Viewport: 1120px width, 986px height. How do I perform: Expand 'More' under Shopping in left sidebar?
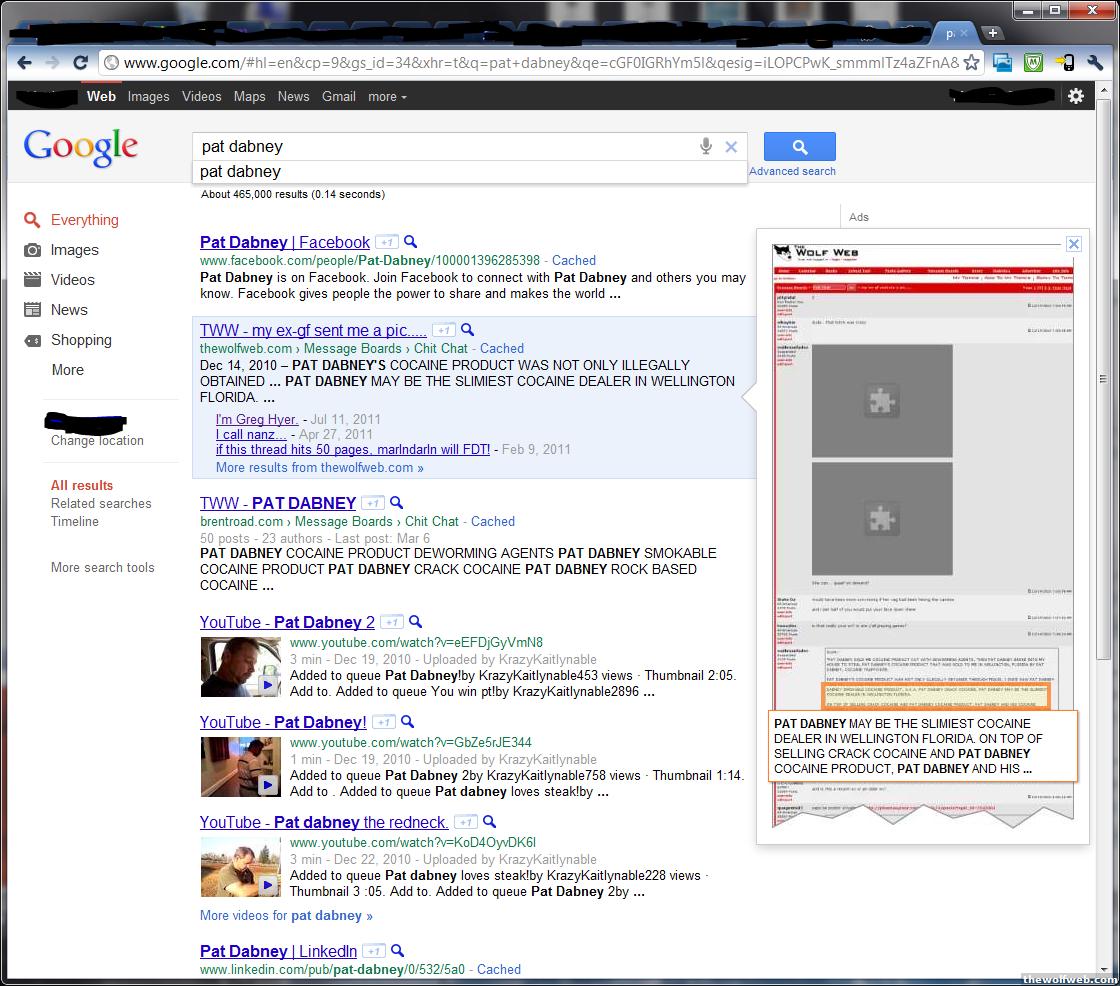coord(67,370)
